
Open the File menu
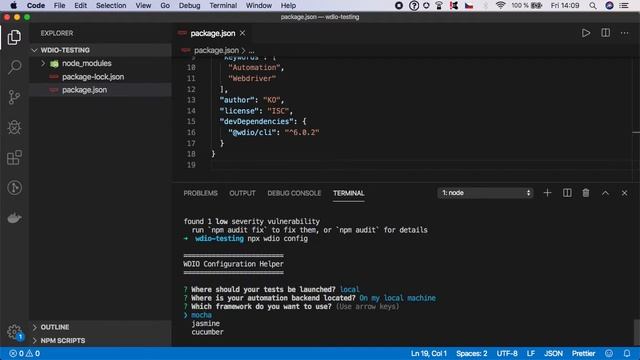pos(60,6)
